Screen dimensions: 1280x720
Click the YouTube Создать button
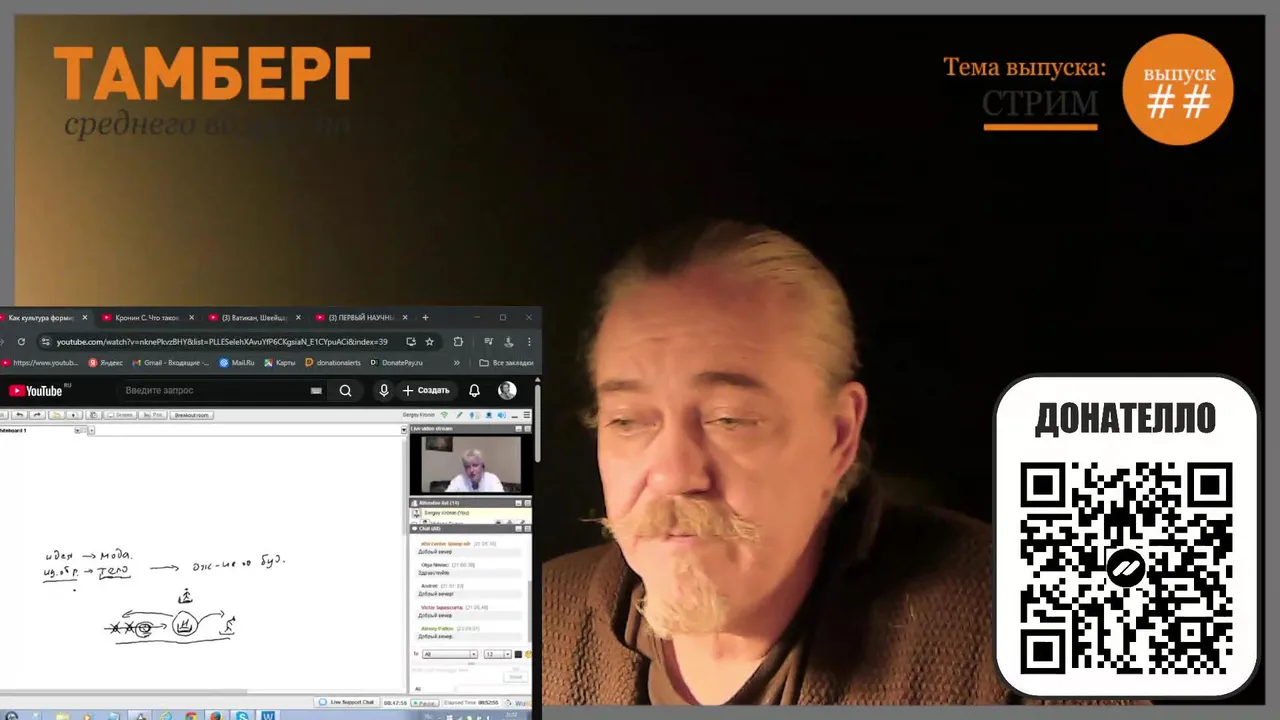pyautogui.click(x=426, y=390)
